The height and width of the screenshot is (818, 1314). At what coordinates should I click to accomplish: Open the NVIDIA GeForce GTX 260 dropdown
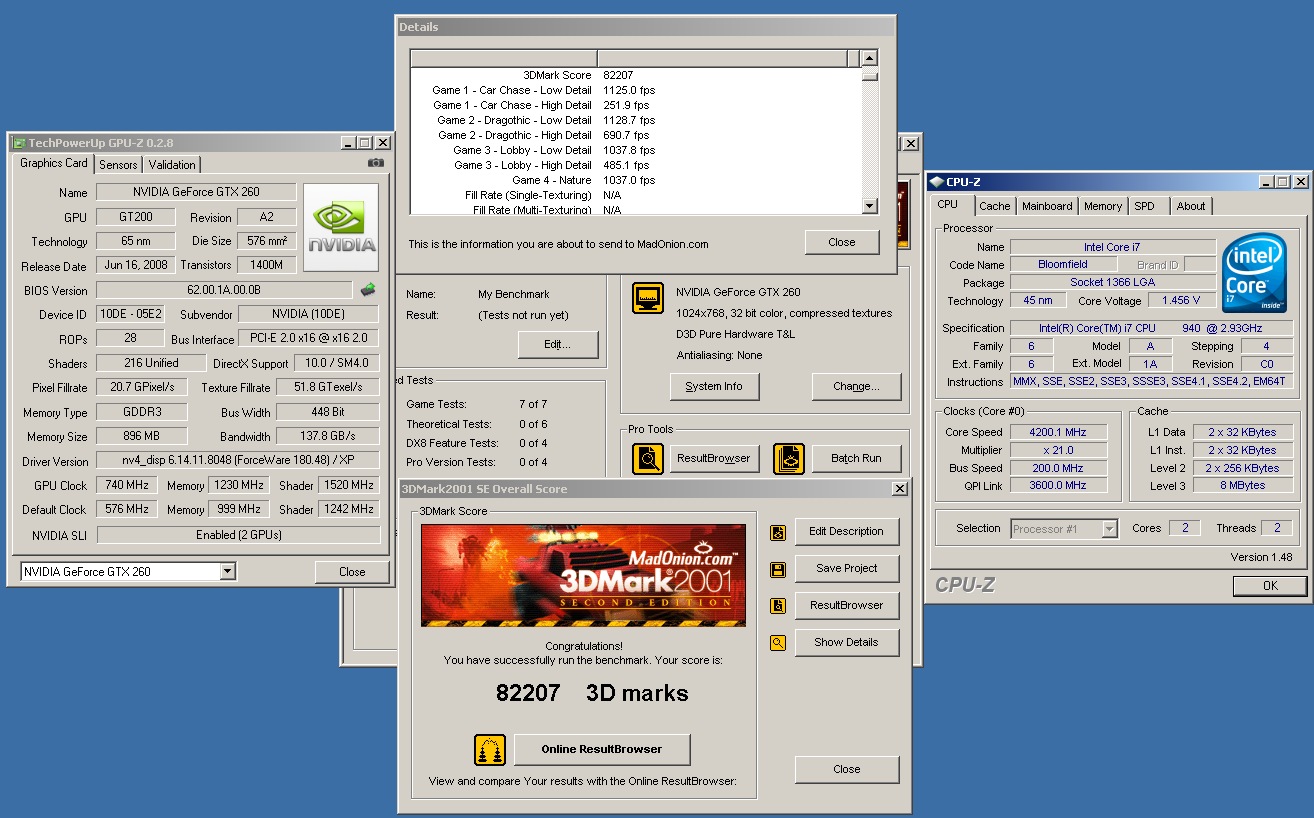(x=228, y=572)
